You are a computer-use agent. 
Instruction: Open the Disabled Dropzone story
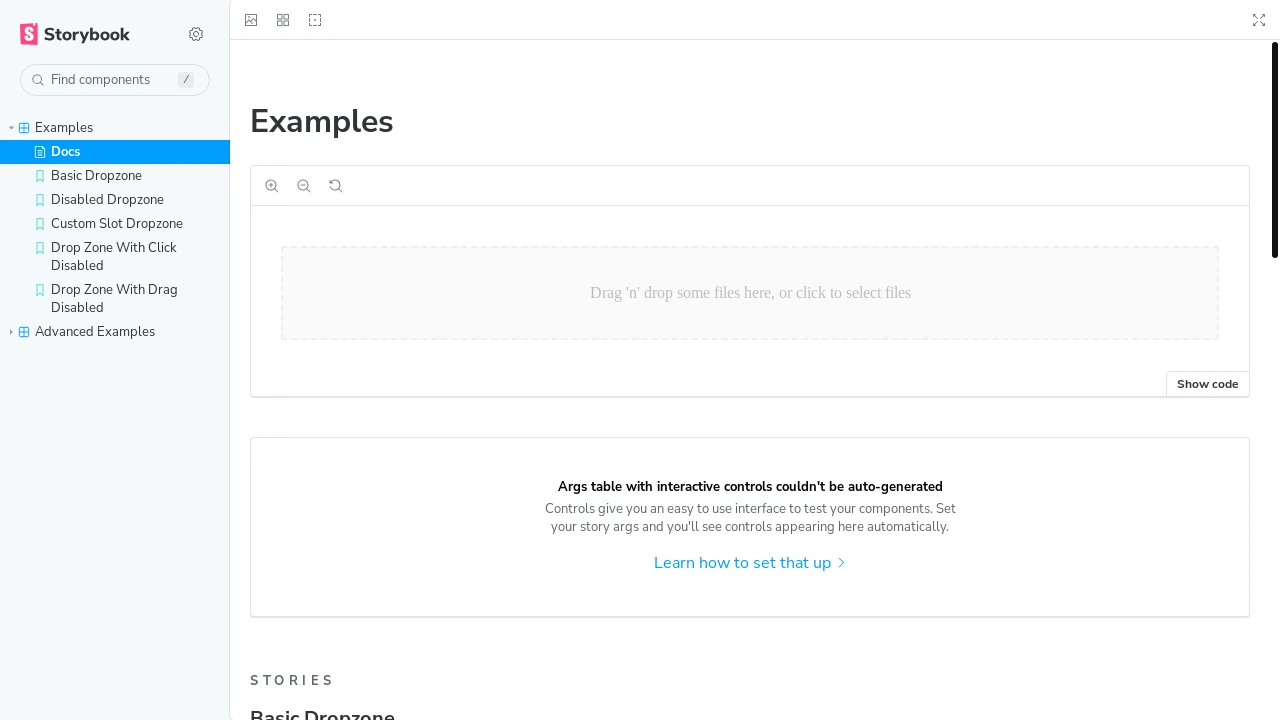(x=115, y=200)
